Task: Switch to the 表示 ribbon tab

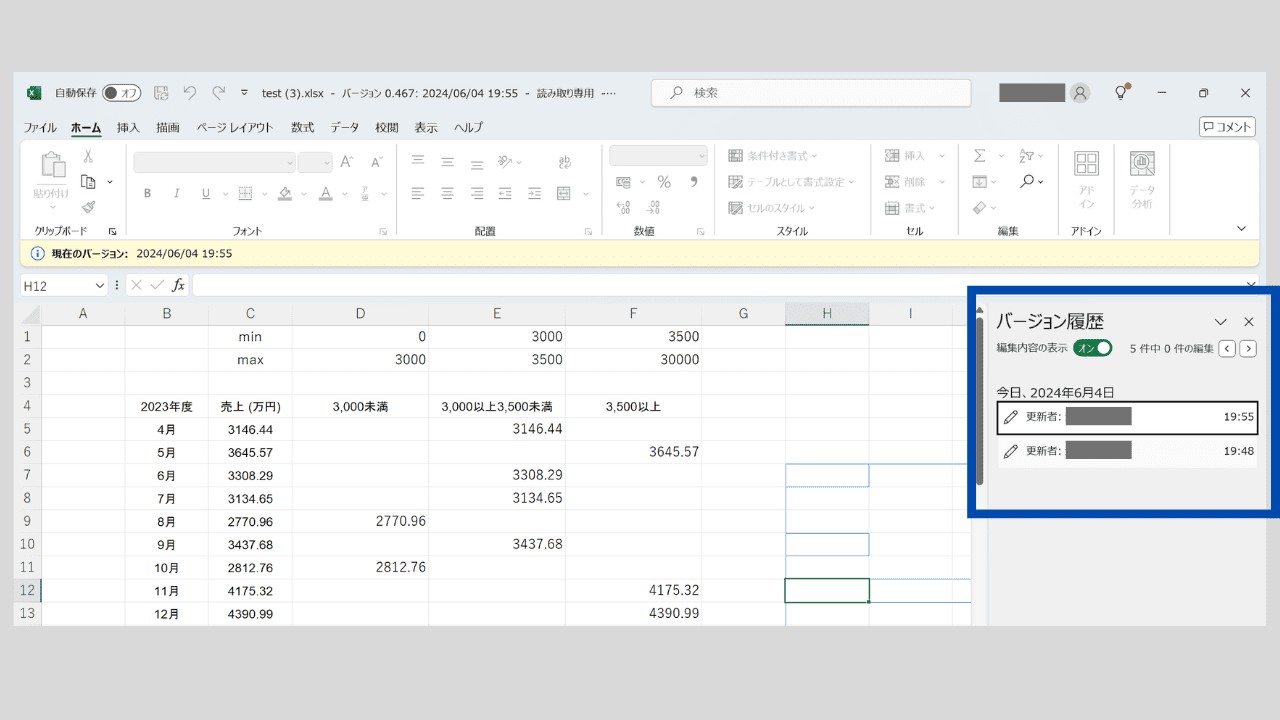Action: [x=426, y=128]
